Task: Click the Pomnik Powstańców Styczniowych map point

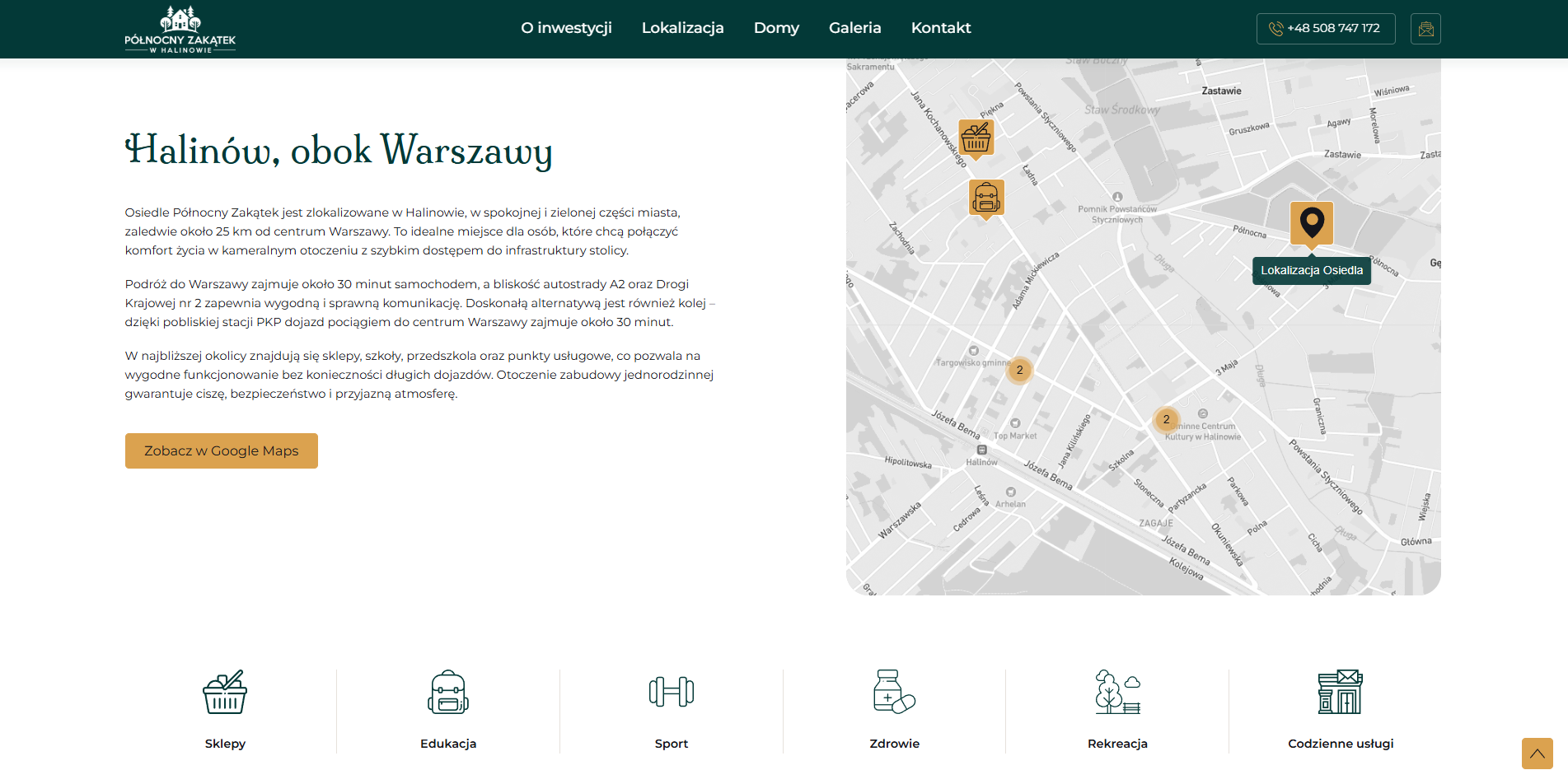Action: 1117,197
